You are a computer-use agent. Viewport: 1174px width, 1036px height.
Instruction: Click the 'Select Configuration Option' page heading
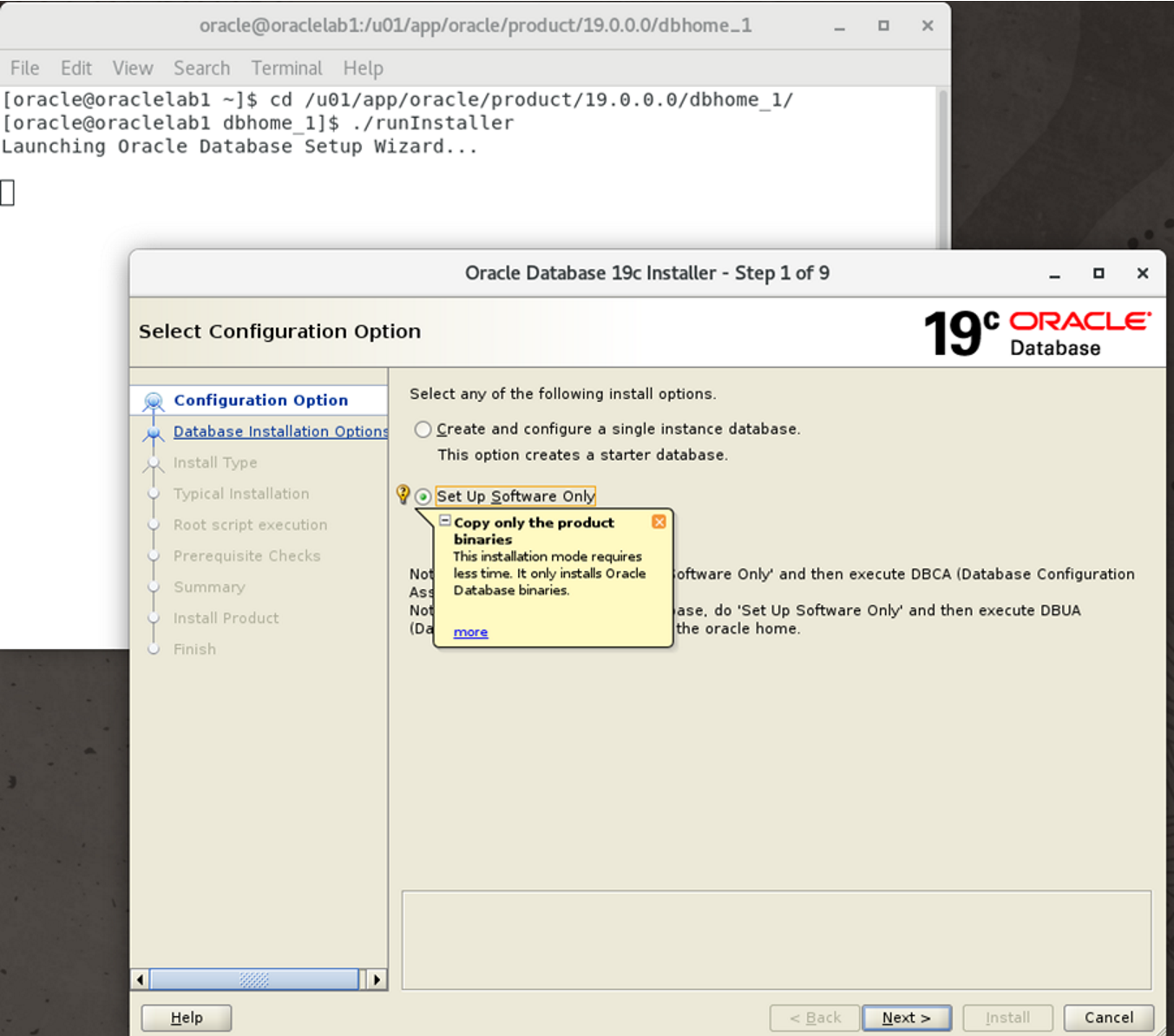coord(279,331)
